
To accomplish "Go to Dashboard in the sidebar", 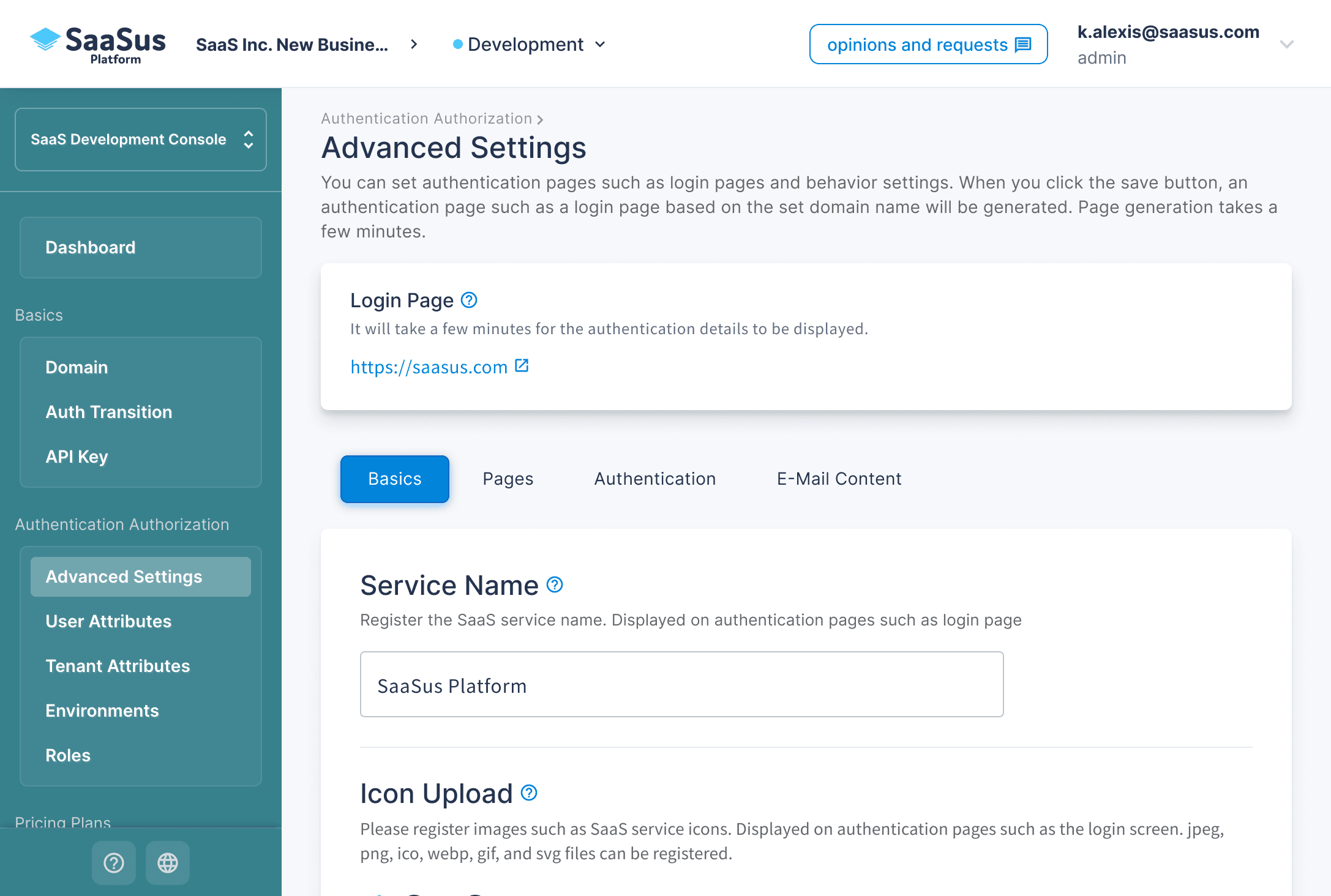I will point(91,247).
